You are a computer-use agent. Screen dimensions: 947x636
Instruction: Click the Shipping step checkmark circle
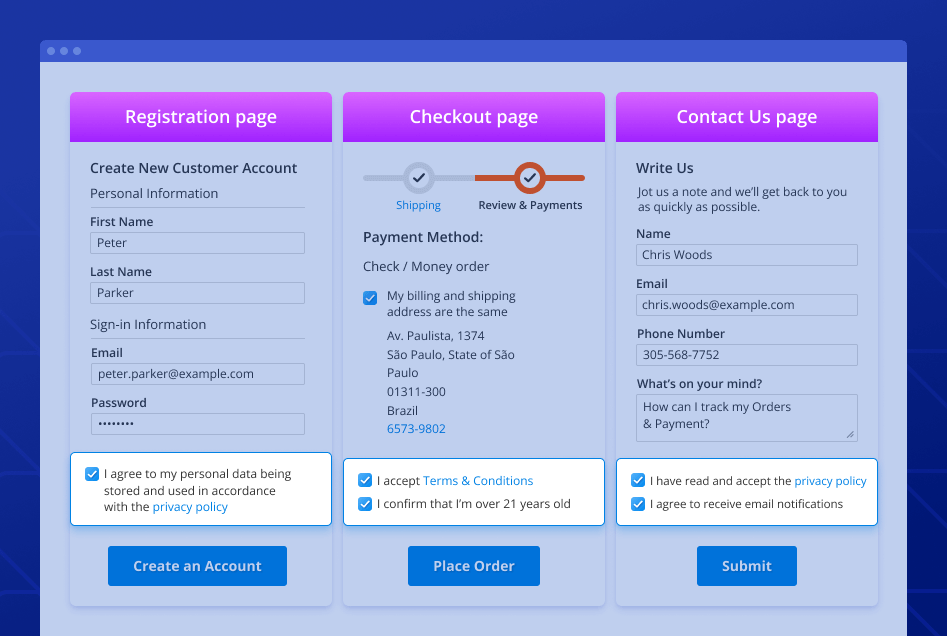coord(419,178)
